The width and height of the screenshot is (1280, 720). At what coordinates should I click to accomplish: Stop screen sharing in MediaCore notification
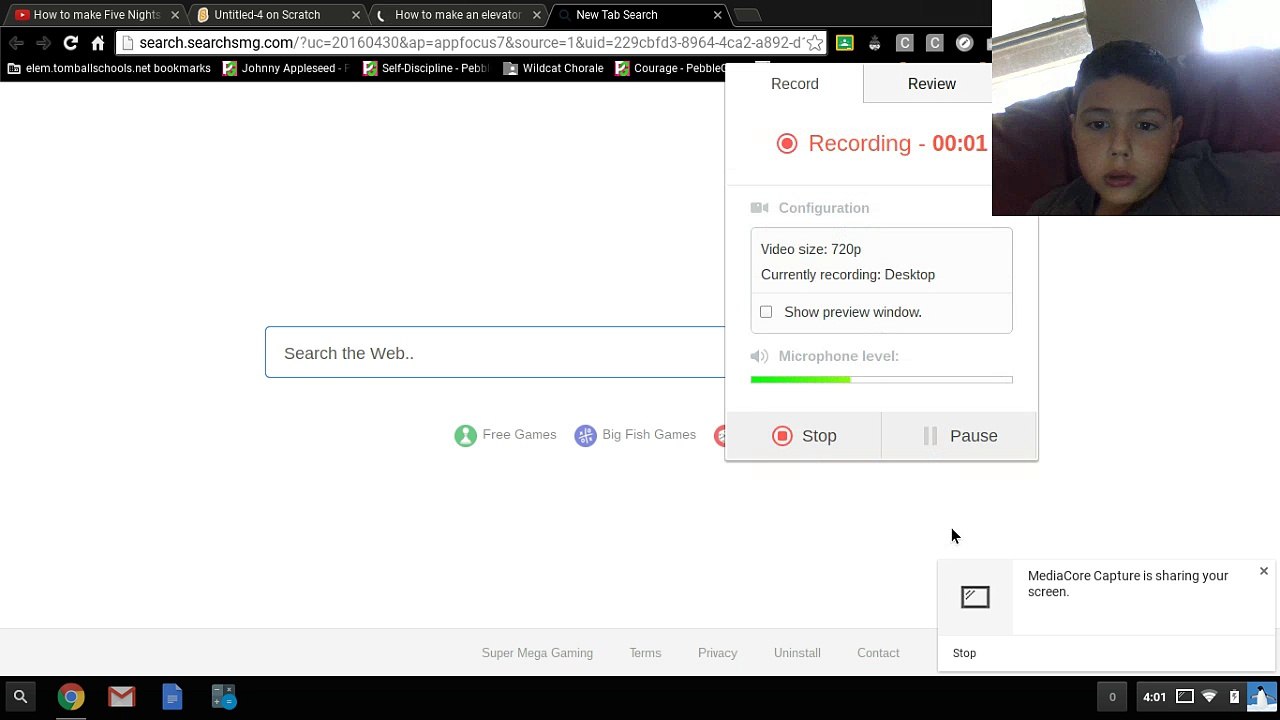964,653
